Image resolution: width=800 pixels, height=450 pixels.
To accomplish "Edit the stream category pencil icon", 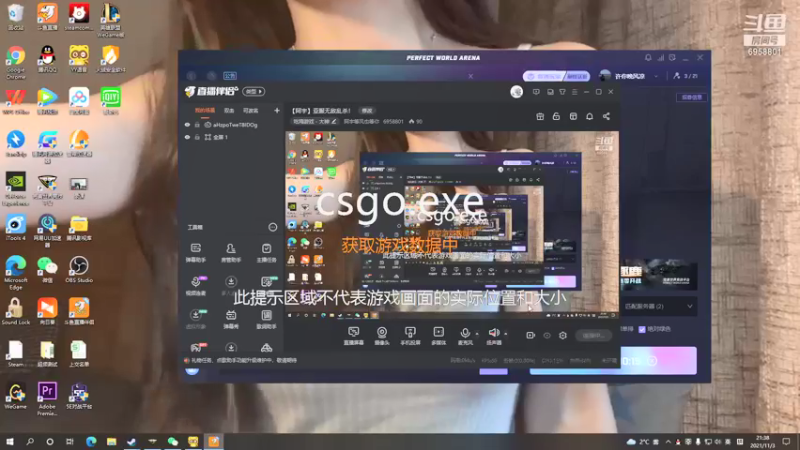I will click(334, 121).
